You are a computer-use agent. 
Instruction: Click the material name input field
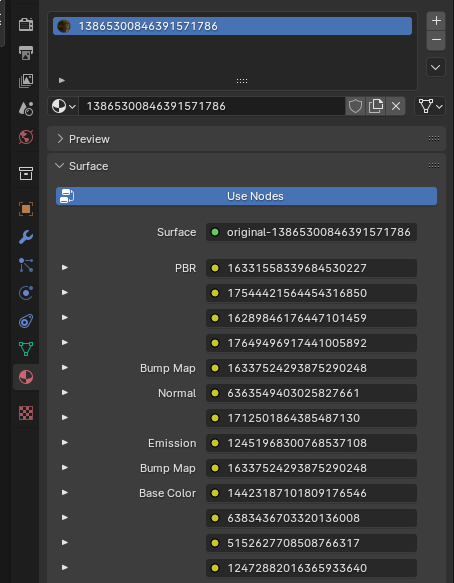pos(212,106)
